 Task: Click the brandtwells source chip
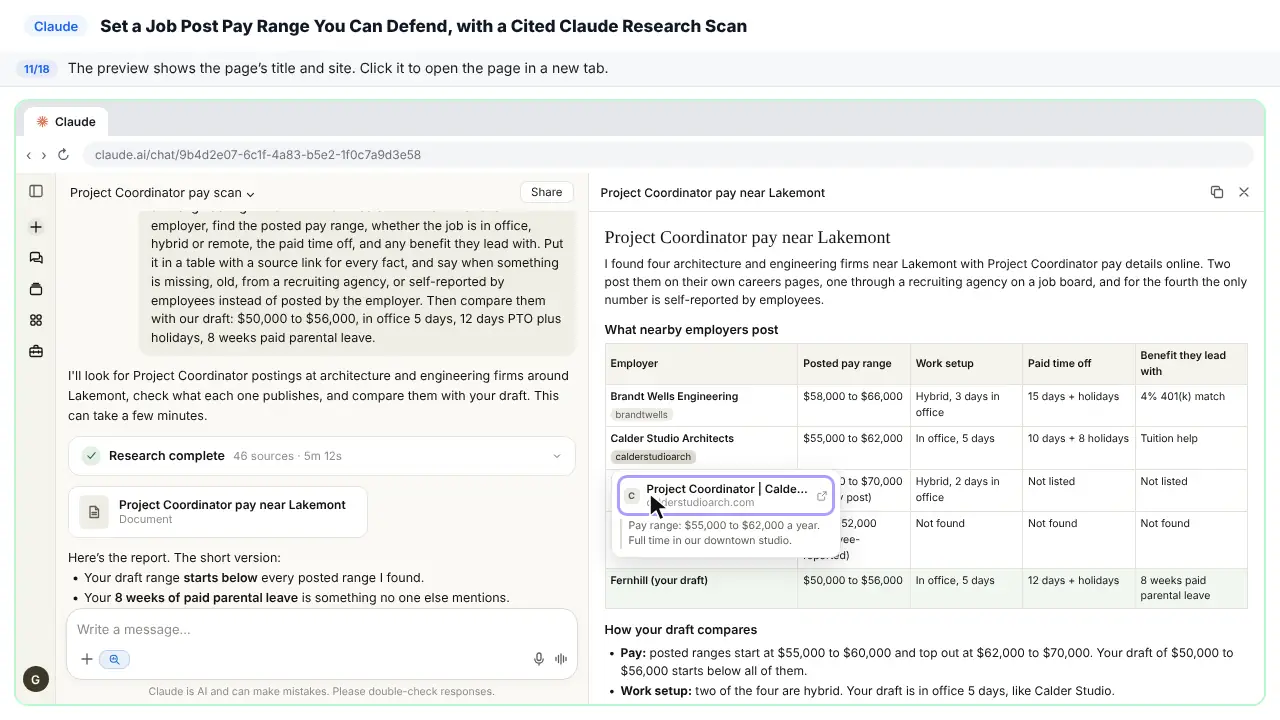641,414
